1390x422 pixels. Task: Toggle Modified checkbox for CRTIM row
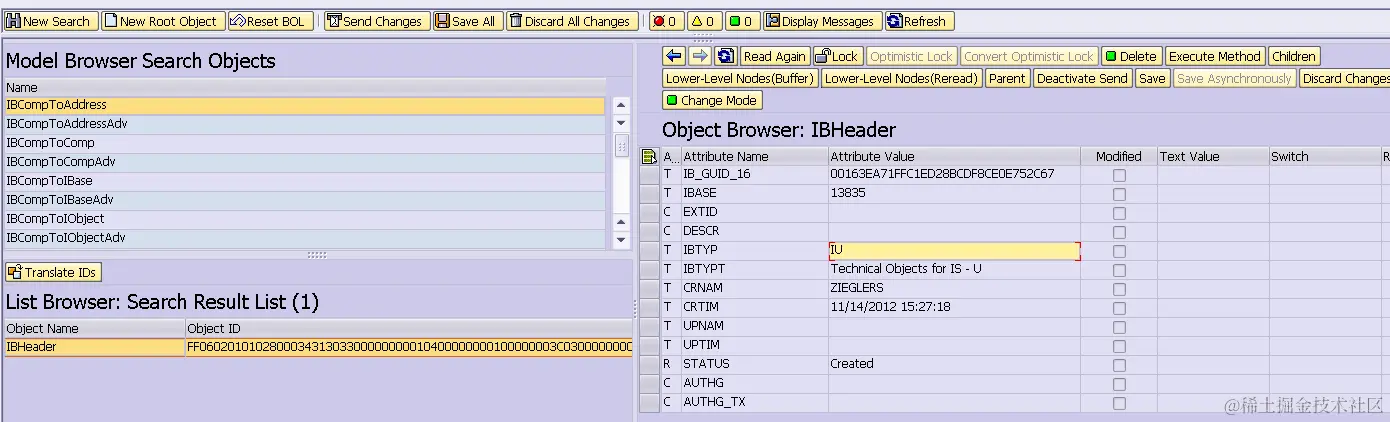point(1119,308)
